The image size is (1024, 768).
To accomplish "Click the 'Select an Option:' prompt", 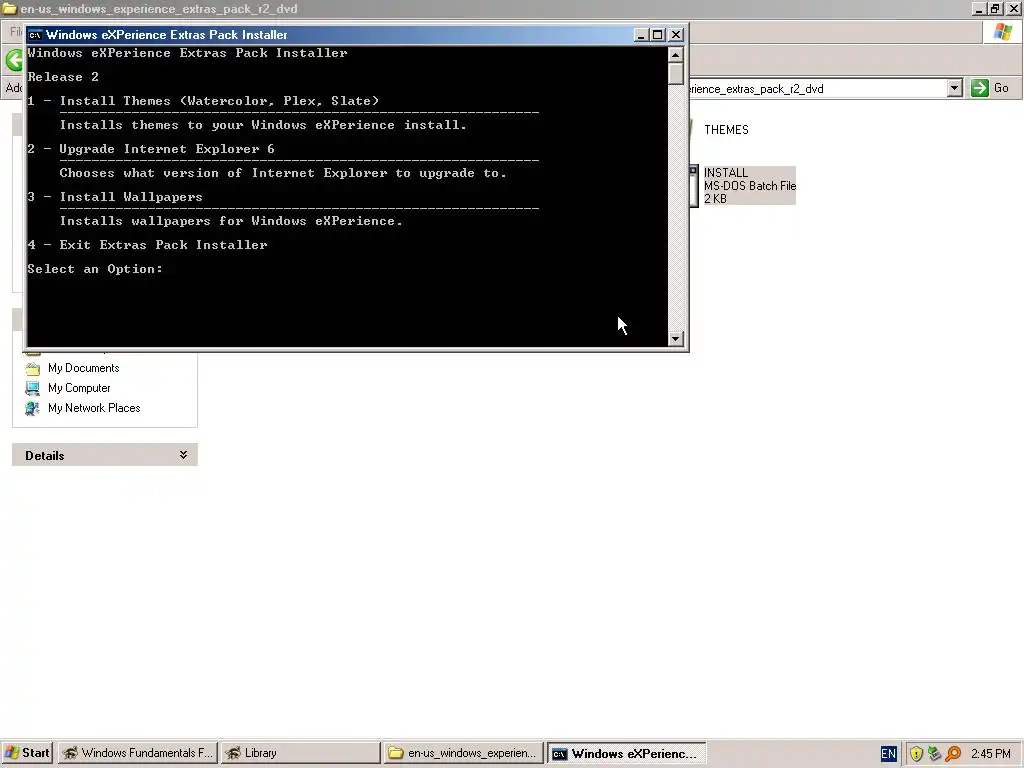I will (x=95, y=269).
